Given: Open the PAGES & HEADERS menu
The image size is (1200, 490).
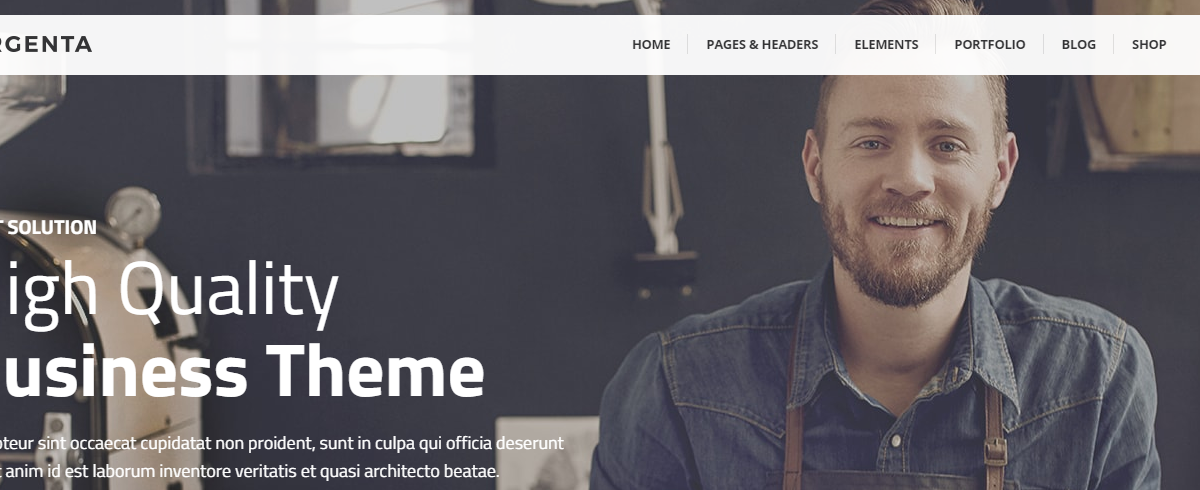Looking at the screenshot, I should pyautogui.click(x=762, y=45).
